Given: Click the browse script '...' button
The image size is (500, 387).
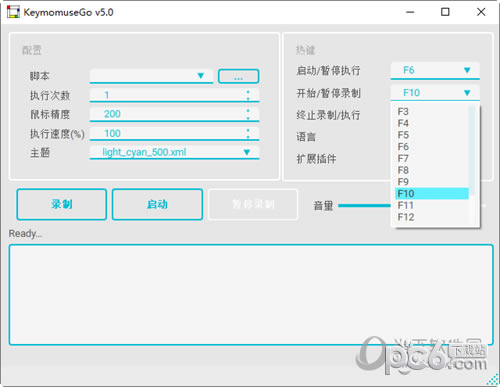Looking at the screenshot, I should [238, 76].
